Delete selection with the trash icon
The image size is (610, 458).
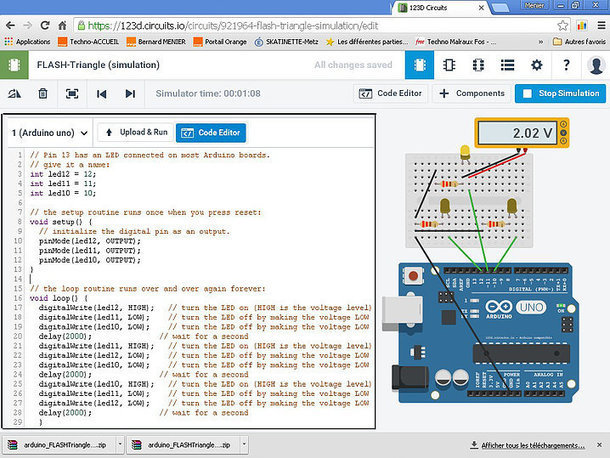(x=43, y=94)
